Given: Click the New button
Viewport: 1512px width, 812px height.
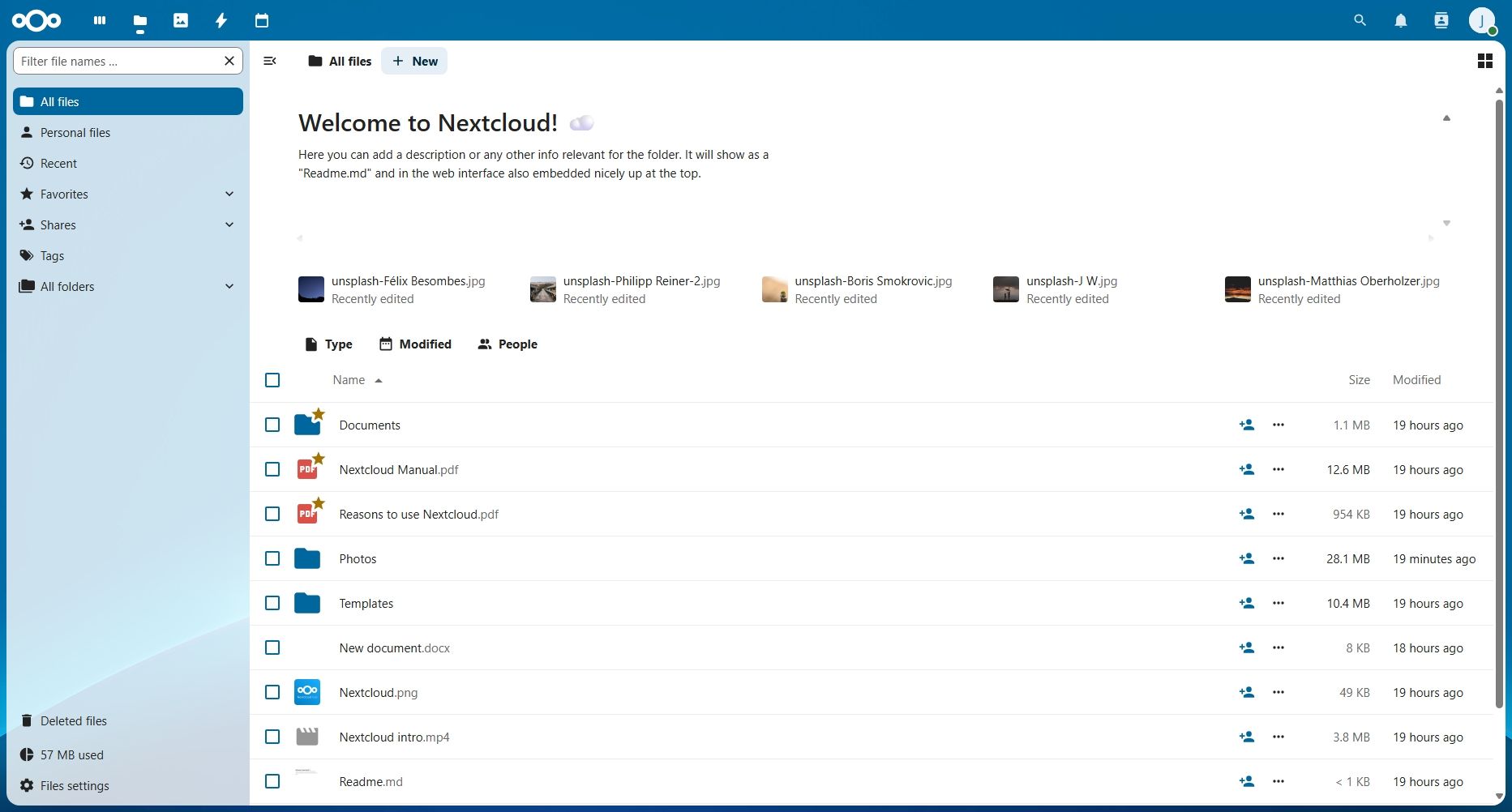Looking at the screenshot, I should 414,61.
